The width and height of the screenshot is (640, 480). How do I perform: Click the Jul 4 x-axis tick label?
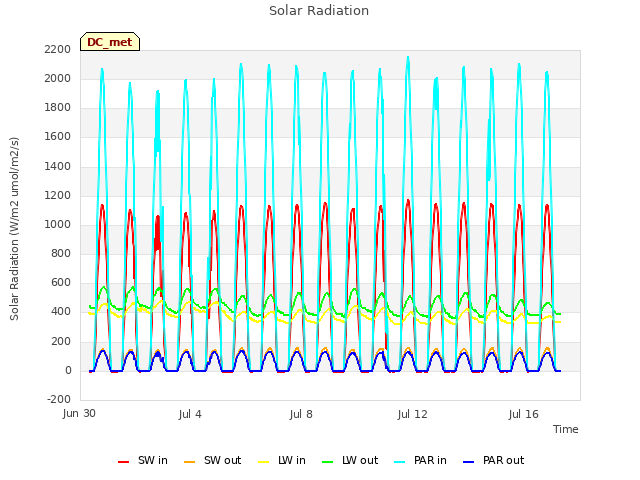pyautogui.click(x=190, y=414)
